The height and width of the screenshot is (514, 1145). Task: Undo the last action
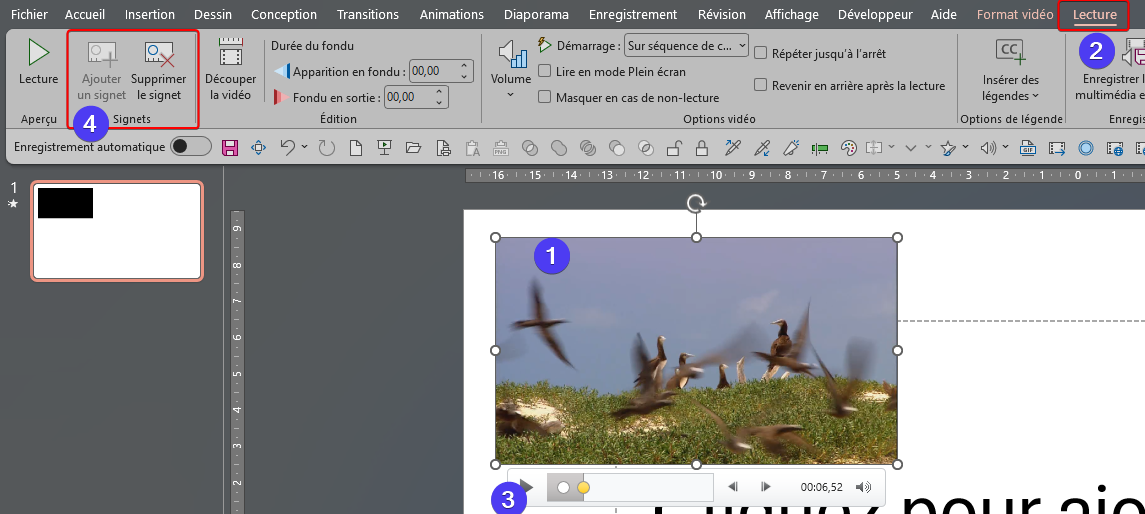pyautogui.click(x=288, y=148)
